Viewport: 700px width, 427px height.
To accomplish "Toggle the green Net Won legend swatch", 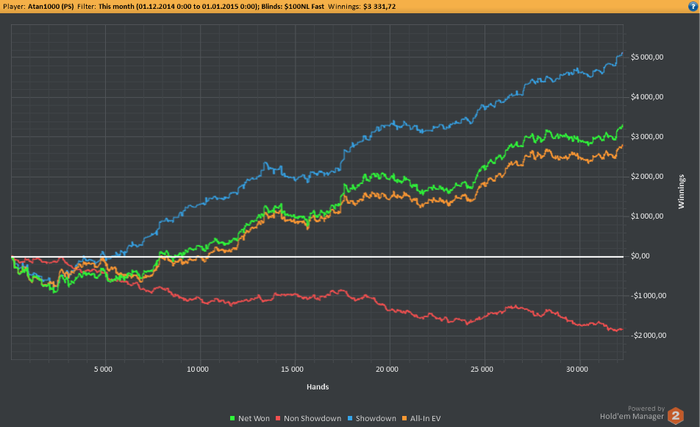I will (232, 419).
